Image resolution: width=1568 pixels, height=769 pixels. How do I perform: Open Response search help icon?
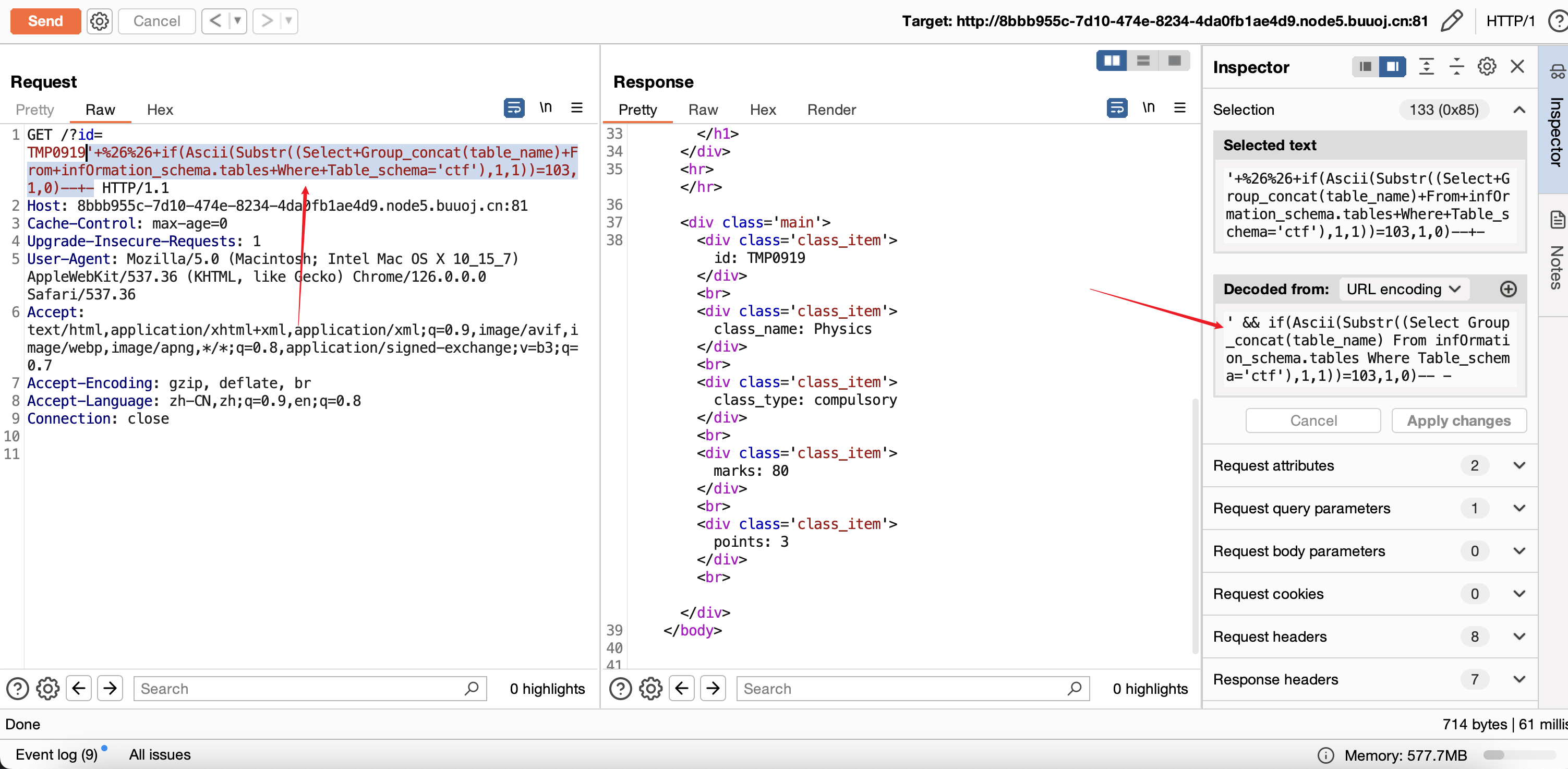click(620, 689)
